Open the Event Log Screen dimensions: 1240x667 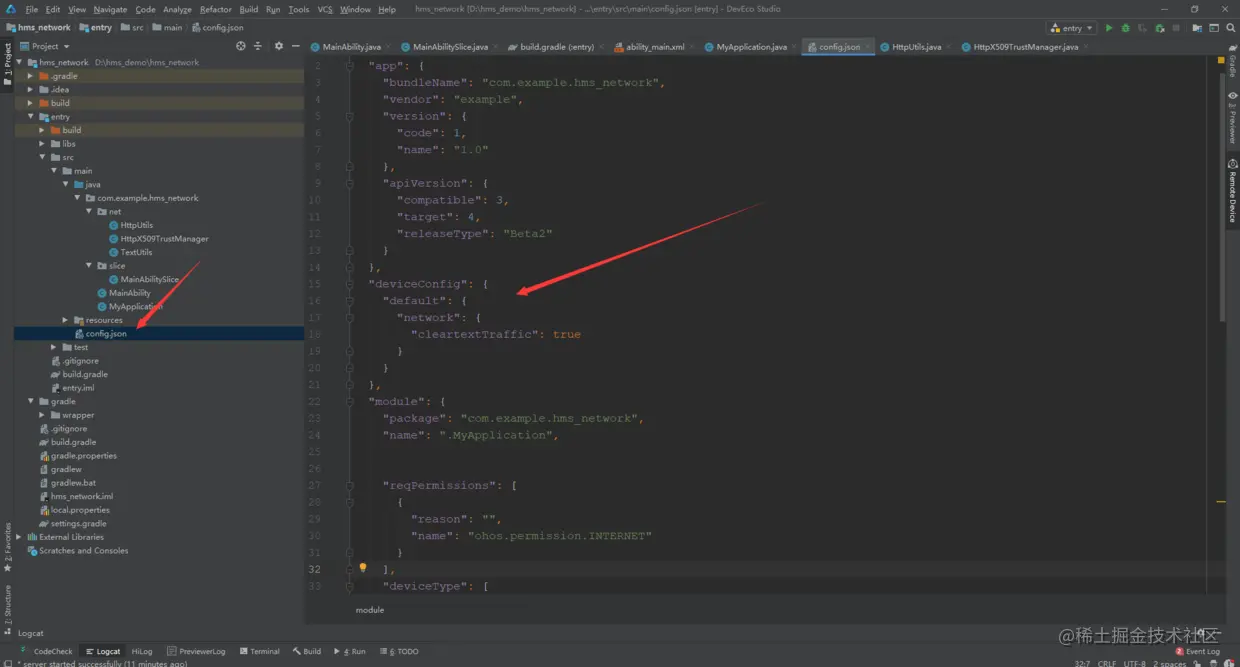tap(1197, 651)
